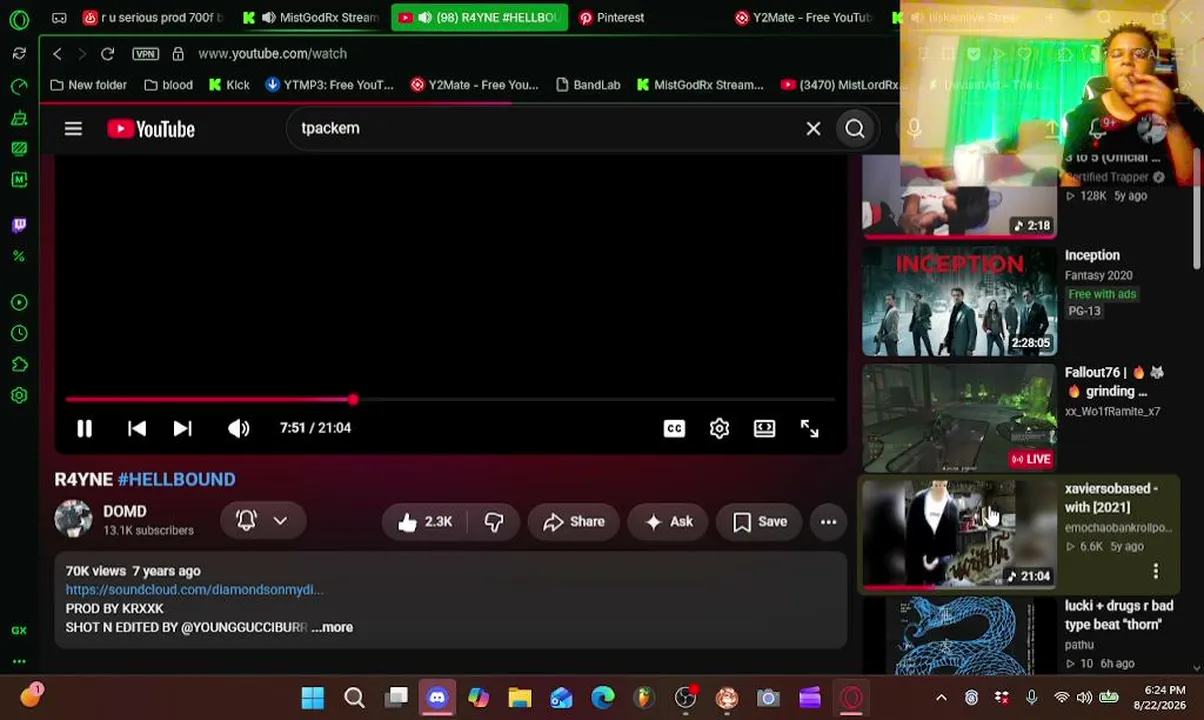Image resolution: width=1204 pixels, height=720 pixels.
Task: Toggle the notification bell for DOMD
Action: click(x=246, y=520)
